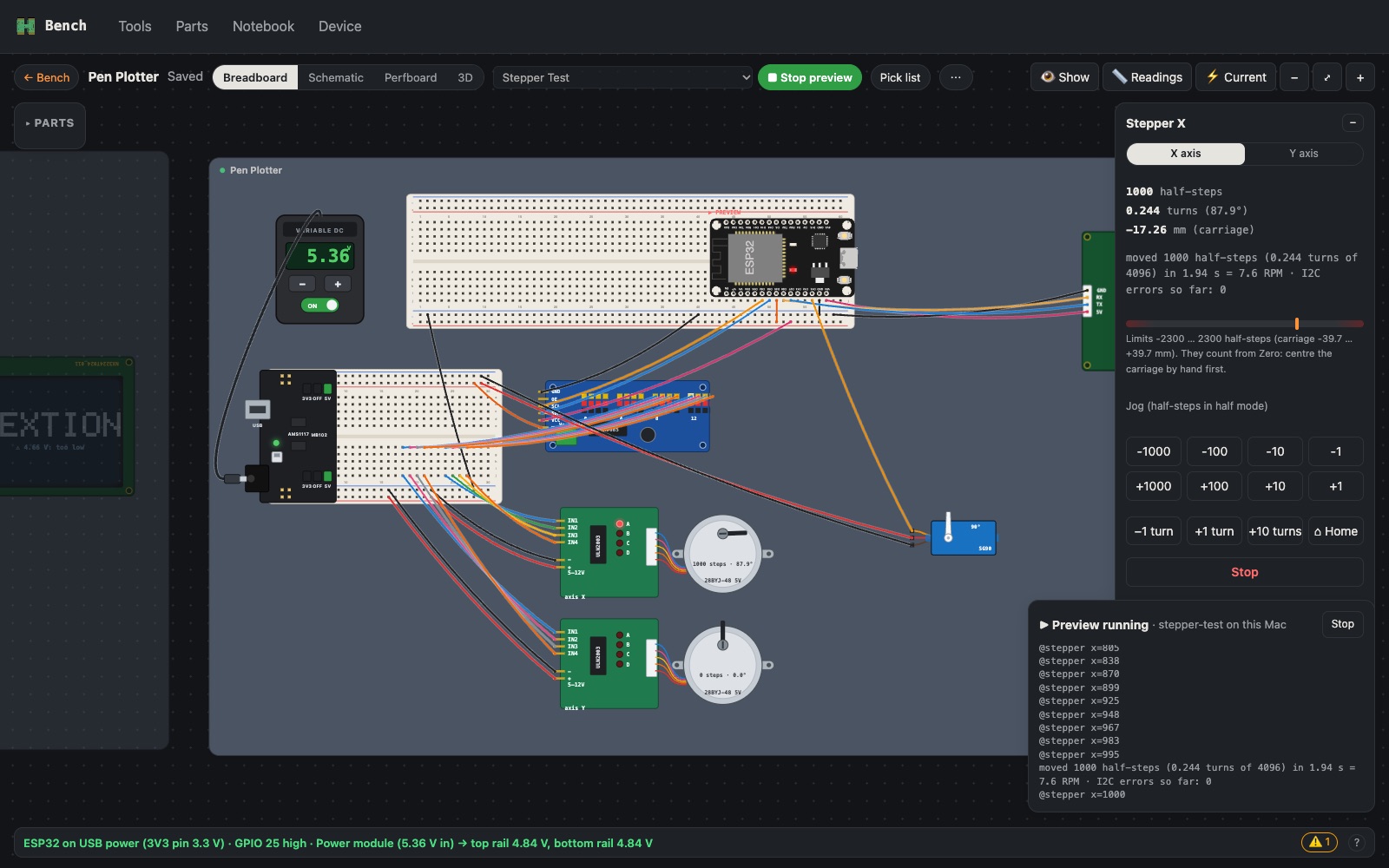
Task: Toggle the Readings probe button
Action: pos(1147,77)
